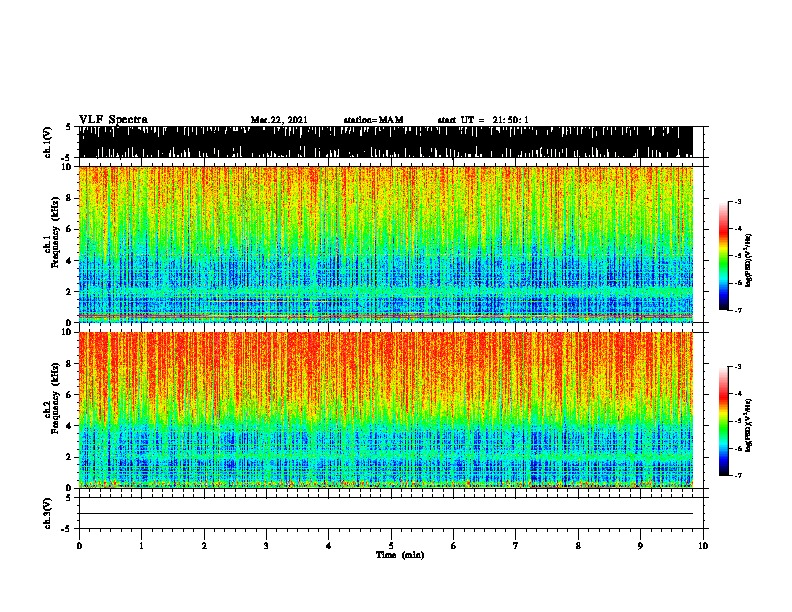Click the "7" tick on the Time axis
792x612 pixels.
click(x=516, y=546)
